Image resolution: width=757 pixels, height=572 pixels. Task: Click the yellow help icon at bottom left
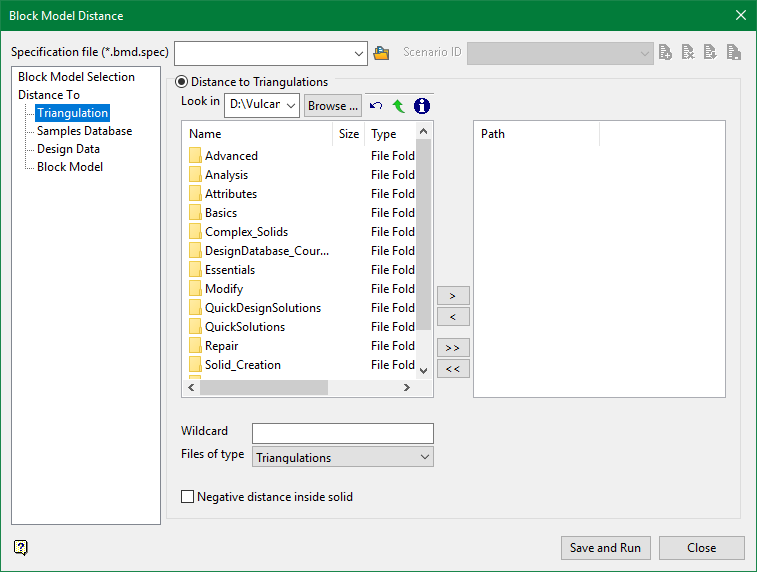point(21,547)
